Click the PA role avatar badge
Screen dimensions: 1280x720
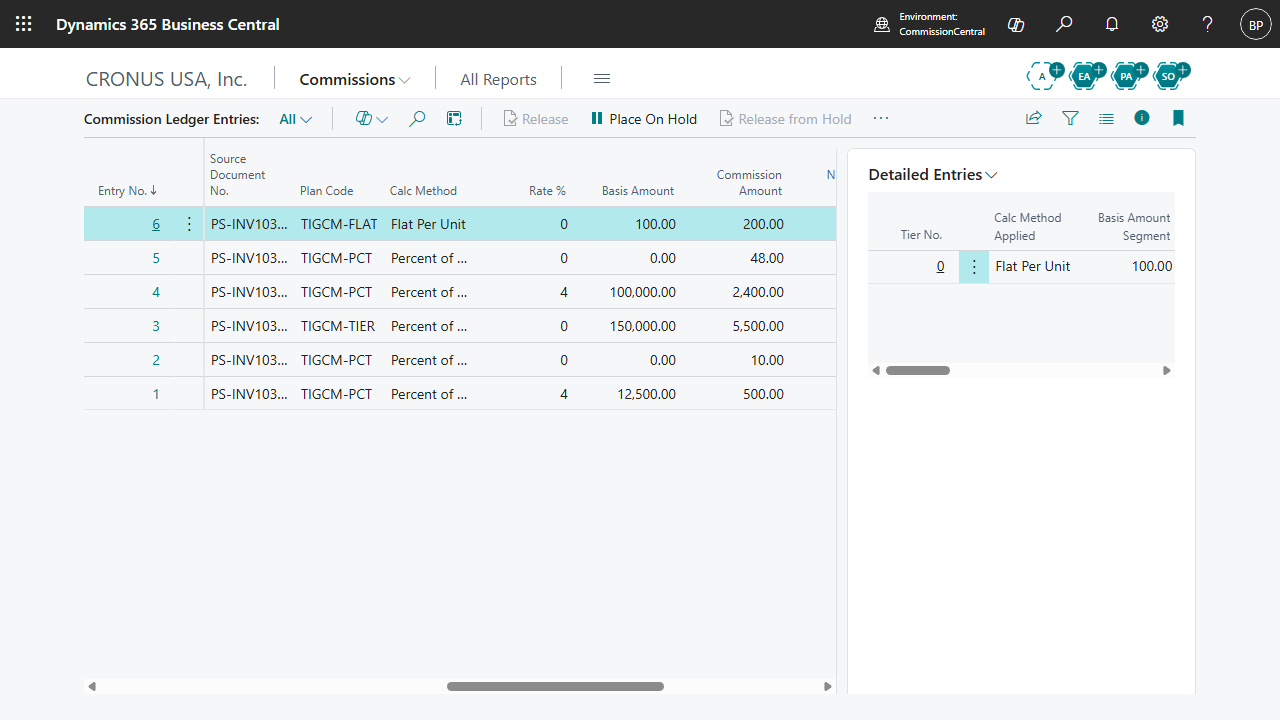(1128, 75)
